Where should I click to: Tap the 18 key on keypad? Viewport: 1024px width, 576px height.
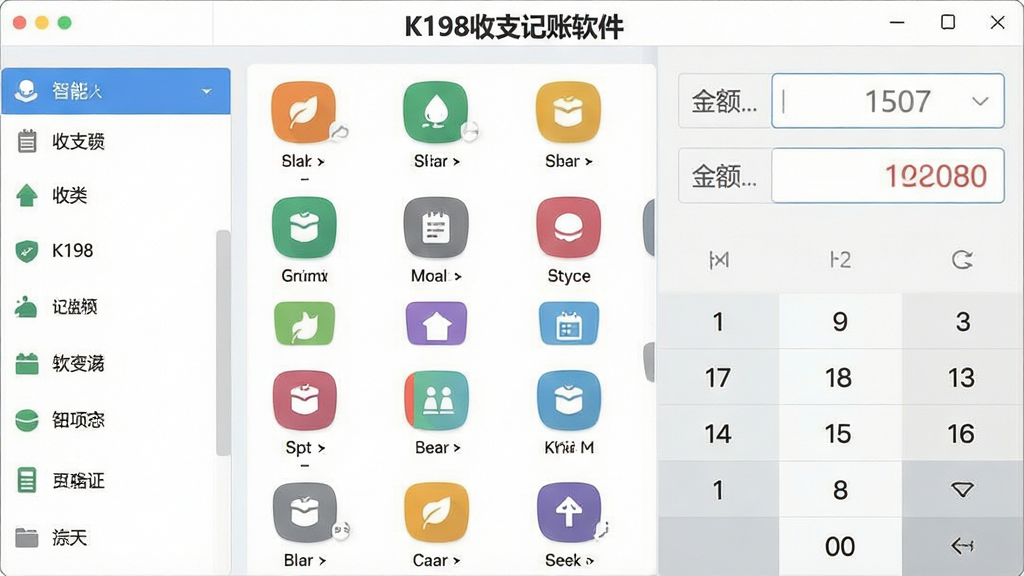pyautogui.click(x=840, y=377)
